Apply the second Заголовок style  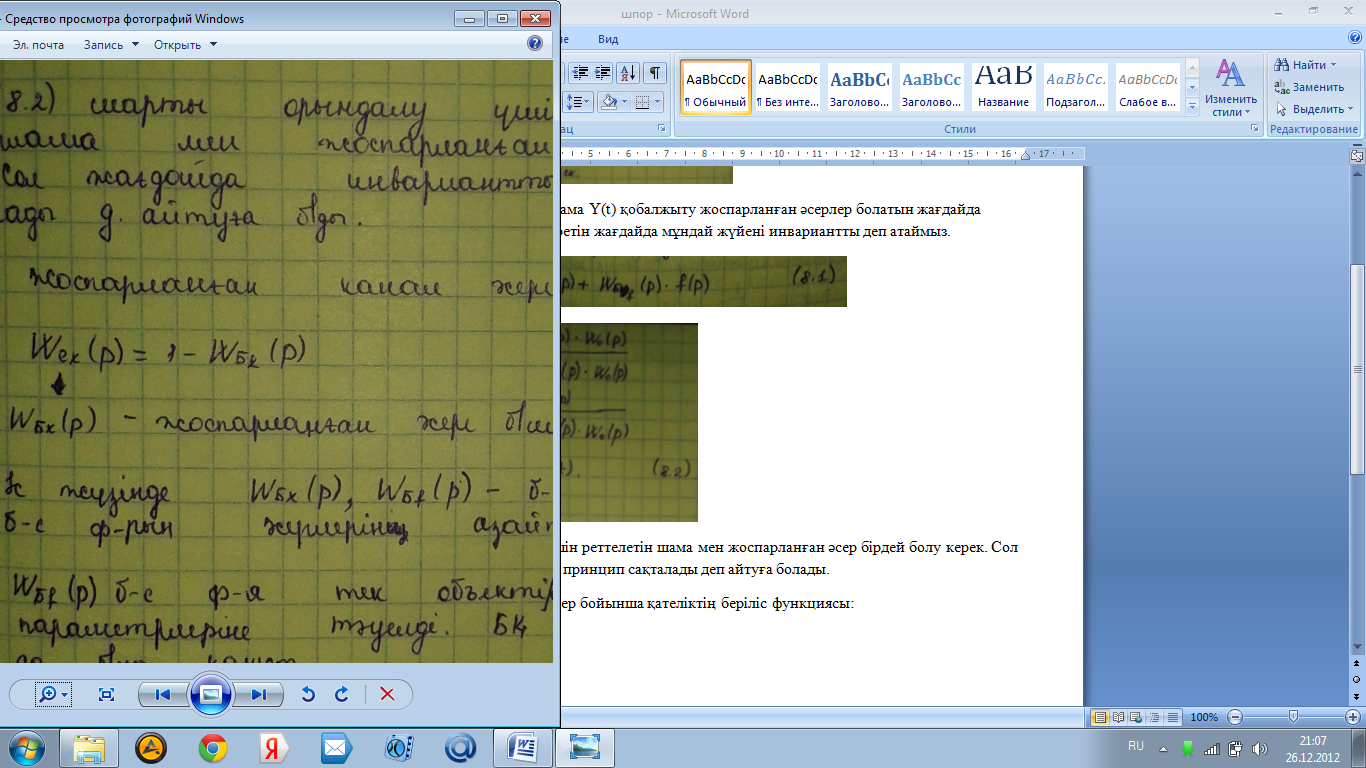tap(931, 87)
